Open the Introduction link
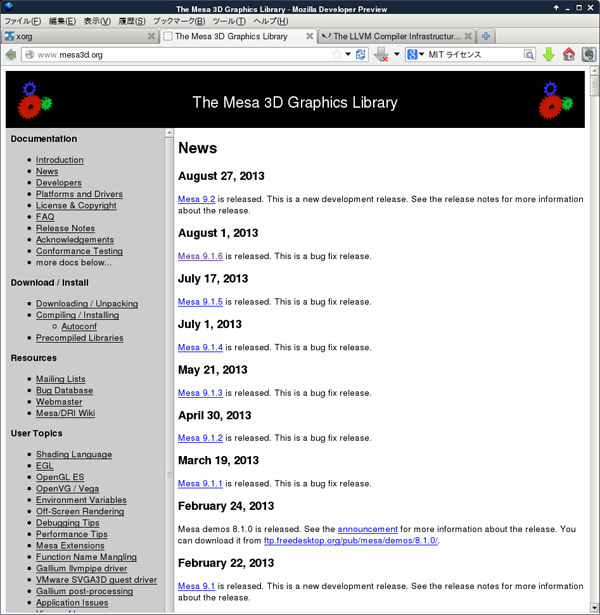The image size is (600, 615). click(60, 160)
